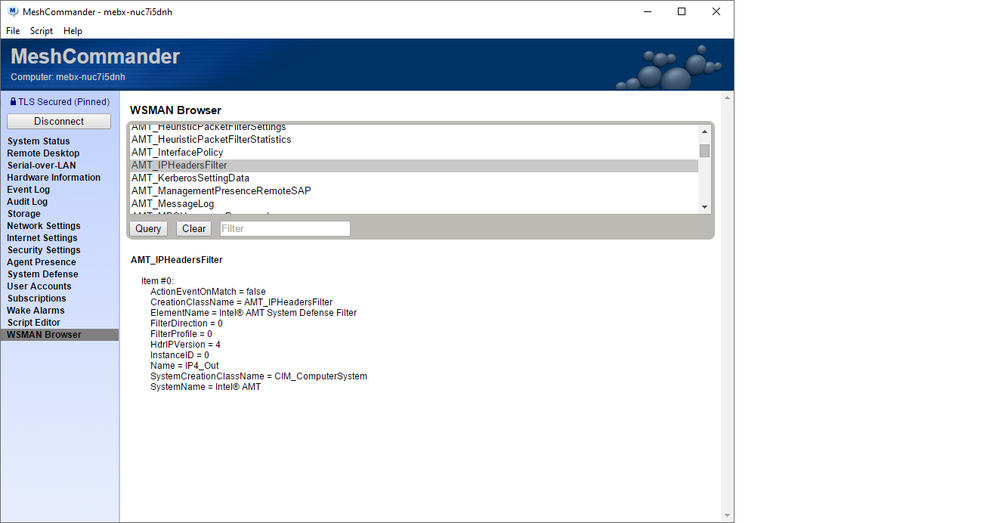Image resolution: width=999 pixels, height=523 pixels.
Task: Open TLS Secured (Pinned) link
Action: click(63, 102)
